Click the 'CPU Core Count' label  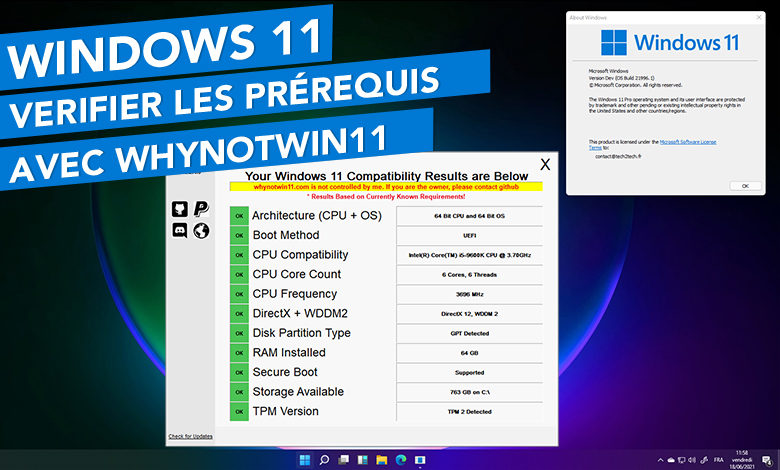pyautogui.click(x=297, y=274)
